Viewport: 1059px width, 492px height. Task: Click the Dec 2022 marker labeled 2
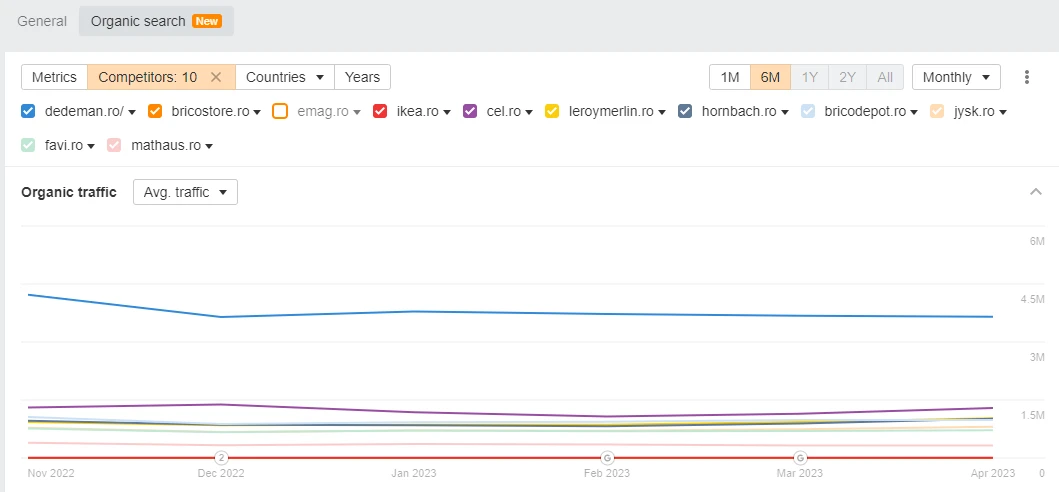[x=222, y=458]
